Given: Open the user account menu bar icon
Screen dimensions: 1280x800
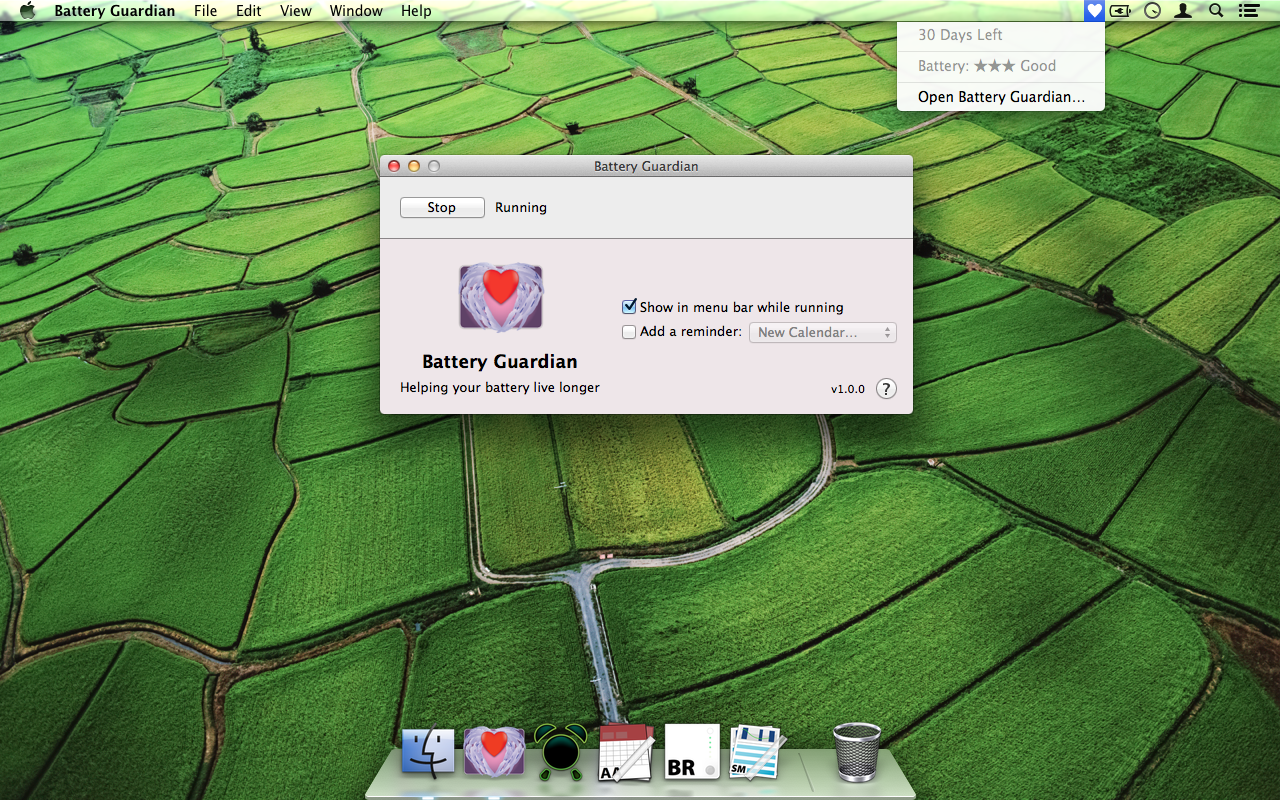Looking at the screenshot, I should [1183, 11].
